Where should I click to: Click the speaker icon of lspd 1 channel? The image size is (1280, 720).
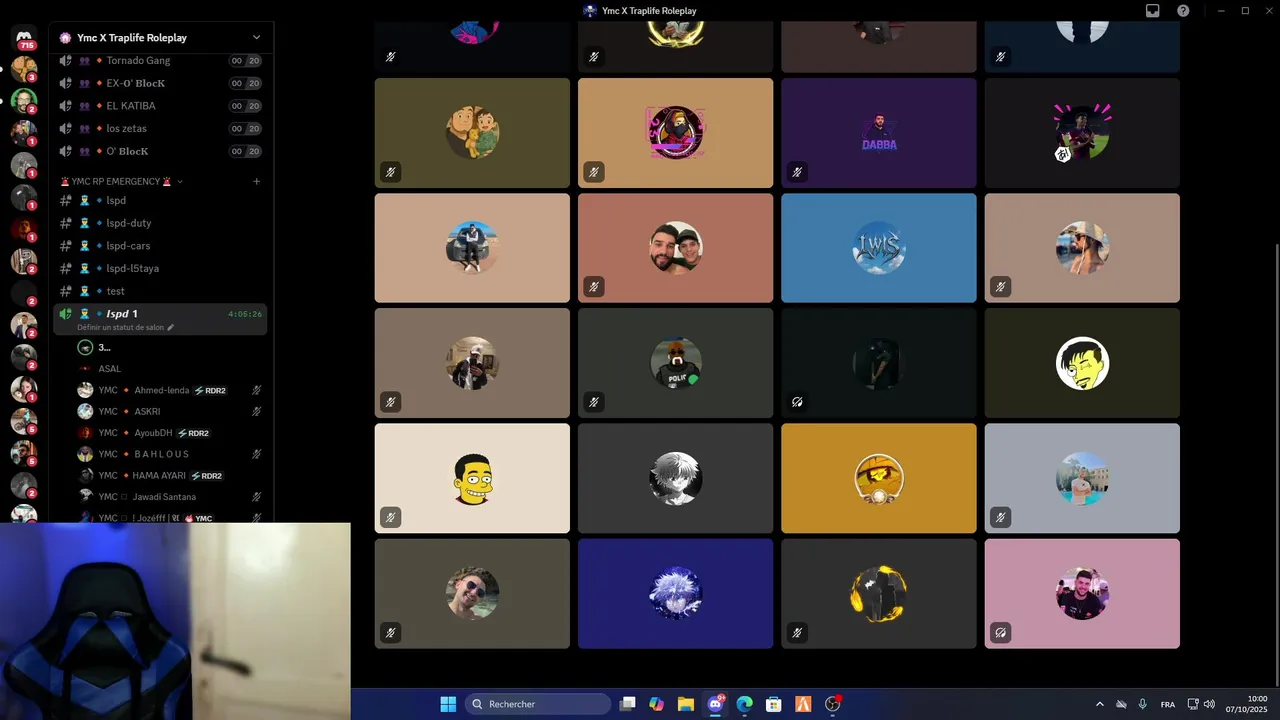66,314
